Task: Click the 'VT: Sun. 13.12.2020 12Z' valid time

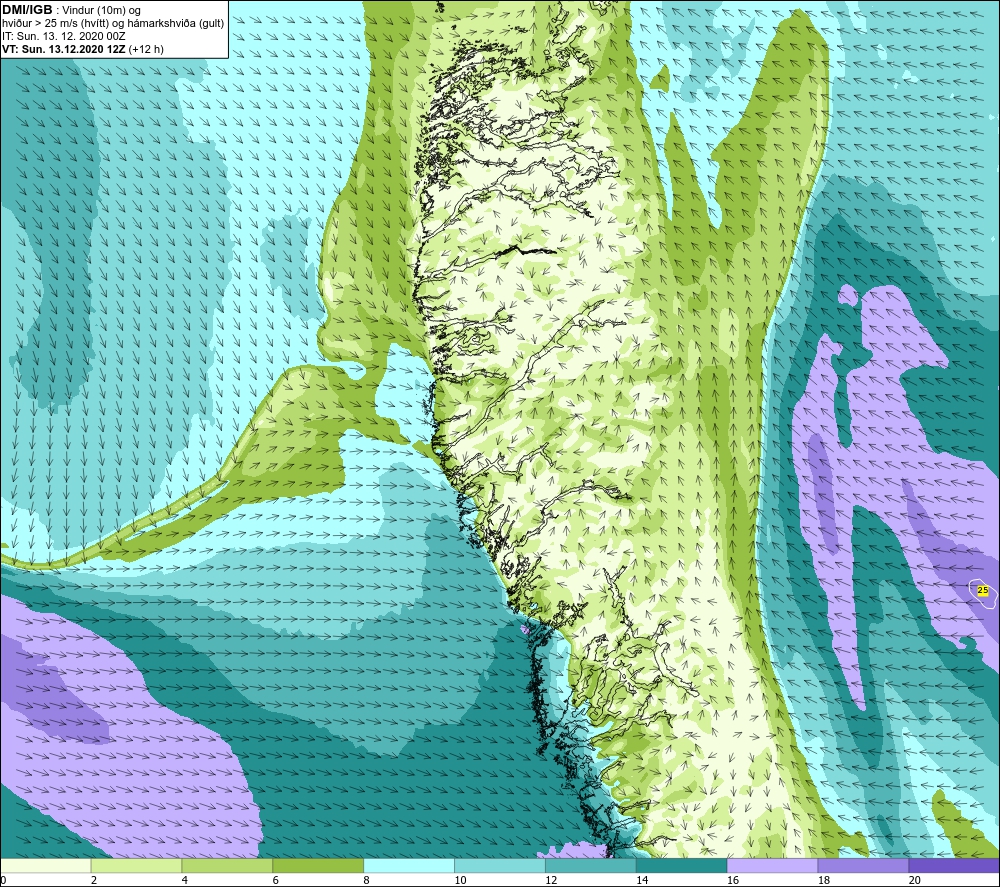Action: (64, 49)
